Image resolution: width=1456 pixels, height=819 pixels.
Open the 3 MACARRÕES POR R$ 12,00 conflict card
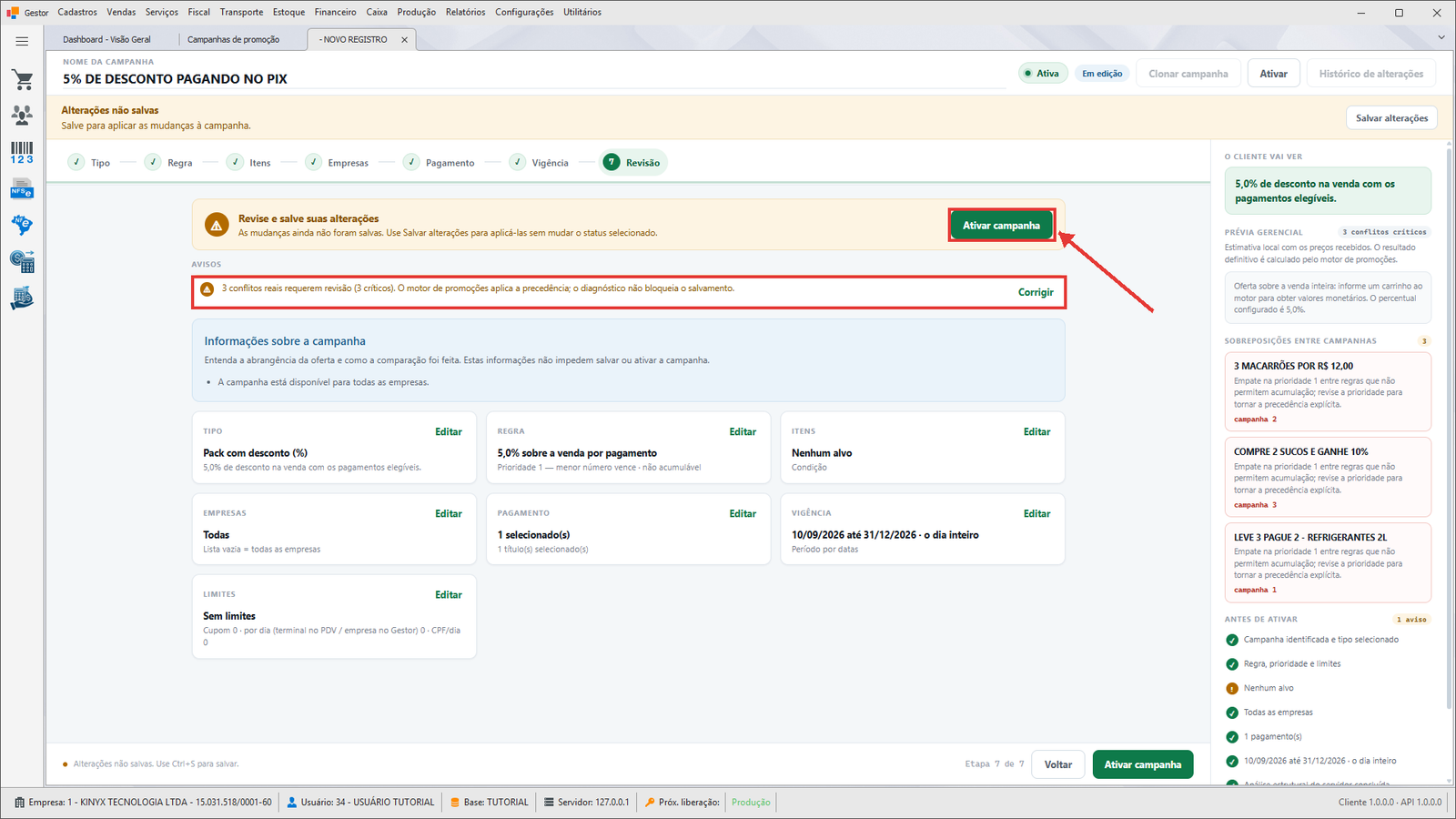point(1328,391)
